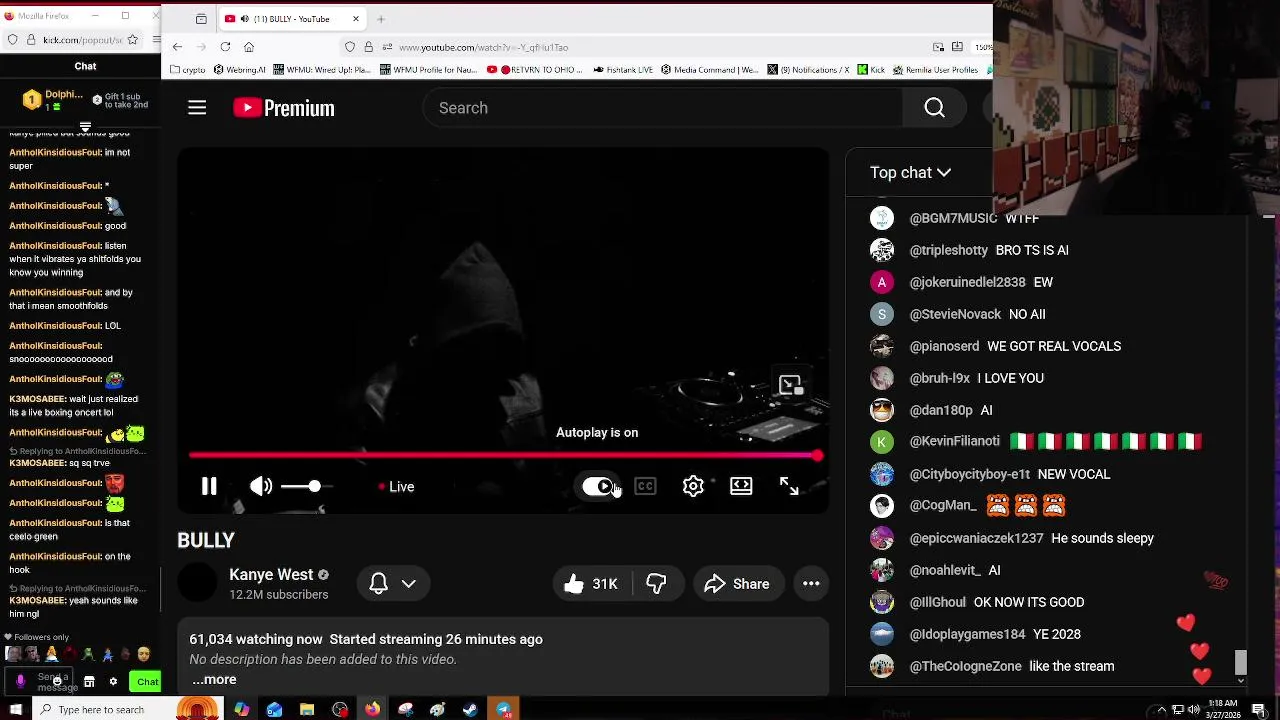Click the red Live indicator button
This screenshot has width=1280, height=720.
(x=397, y=487)
